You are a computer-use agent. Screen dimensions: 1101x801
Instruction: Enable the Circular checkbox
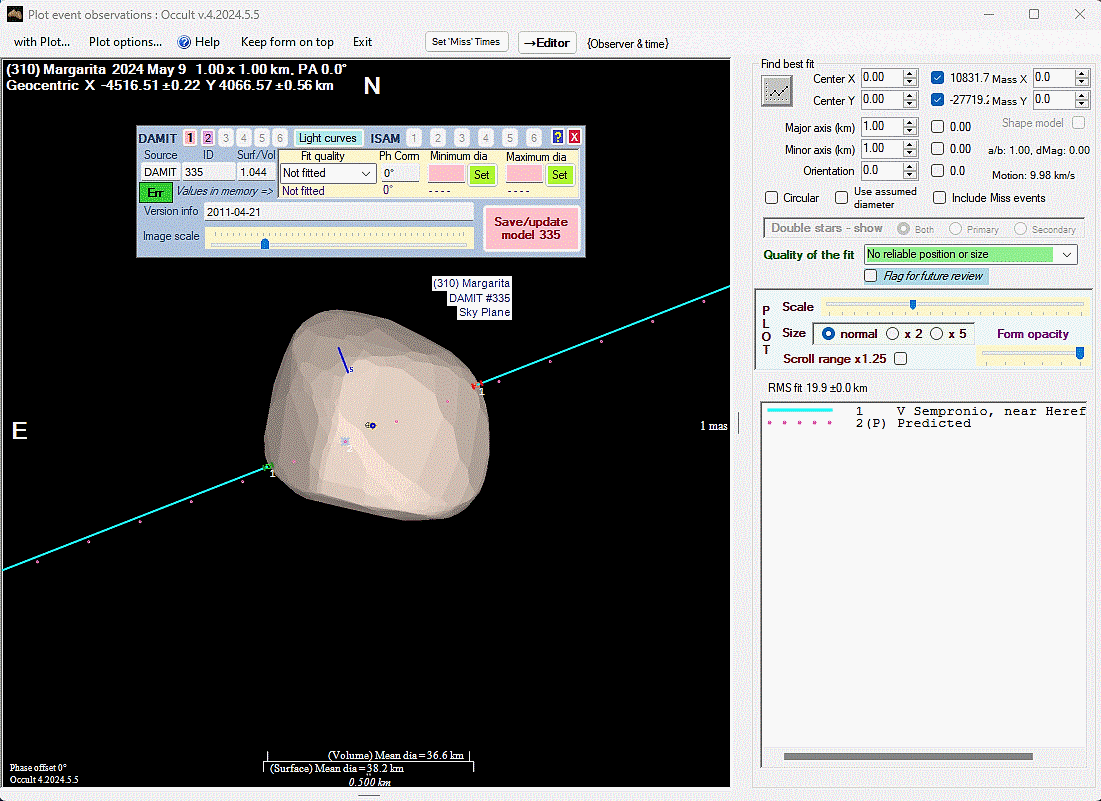point(772,198)
